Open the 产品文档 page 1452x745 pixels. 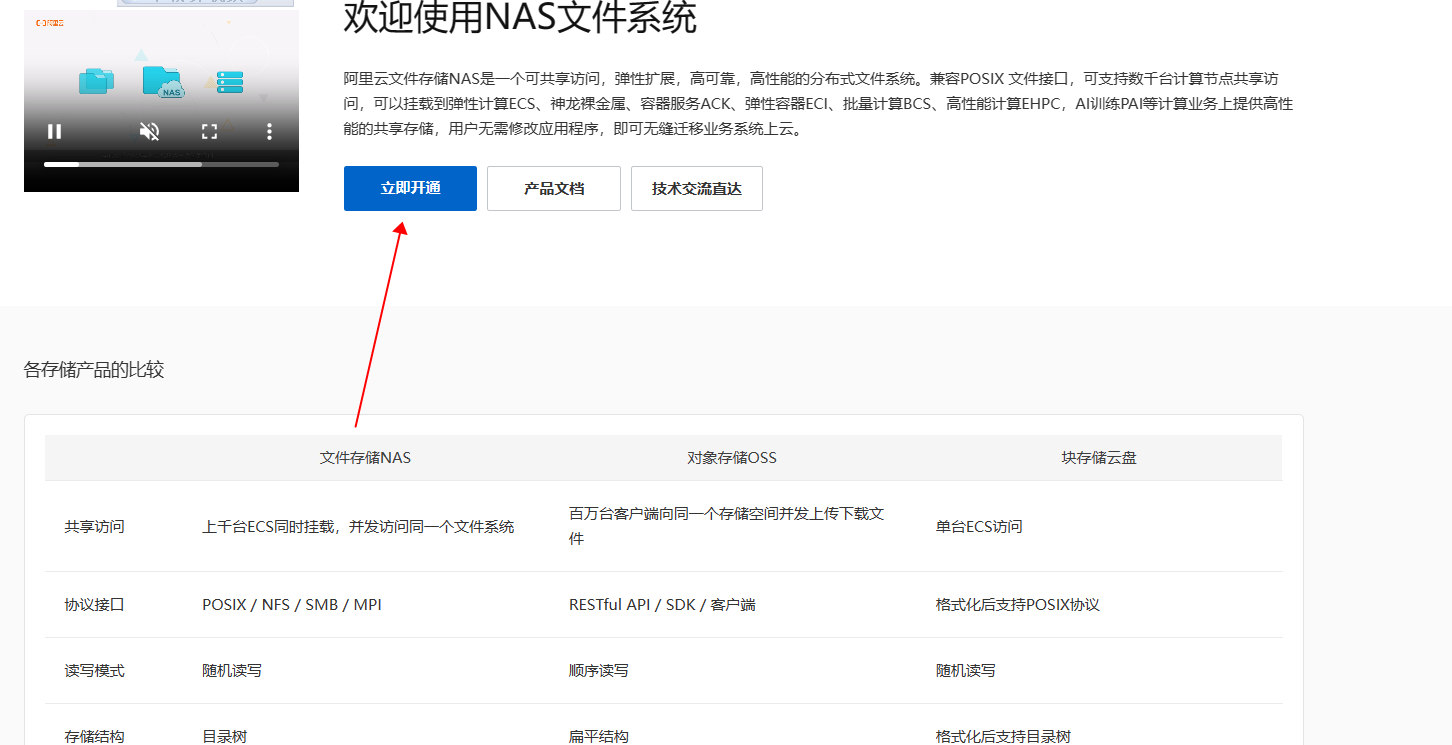coord(554,188)
